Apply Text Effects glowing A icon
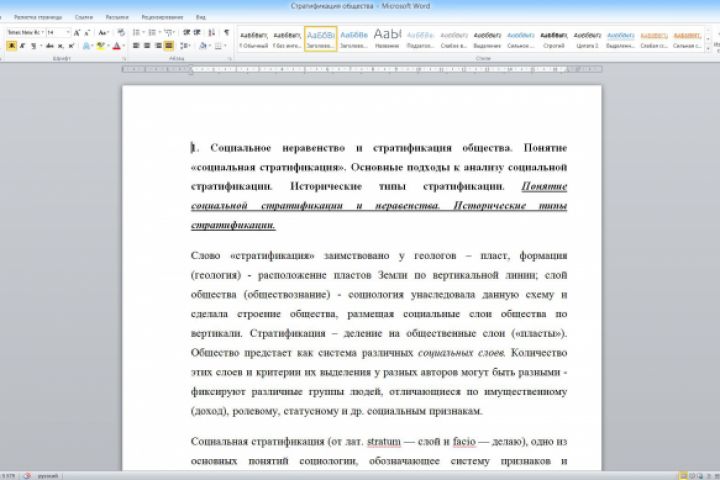The width and height of the screenshot is (720, 480). coord(86,46)
